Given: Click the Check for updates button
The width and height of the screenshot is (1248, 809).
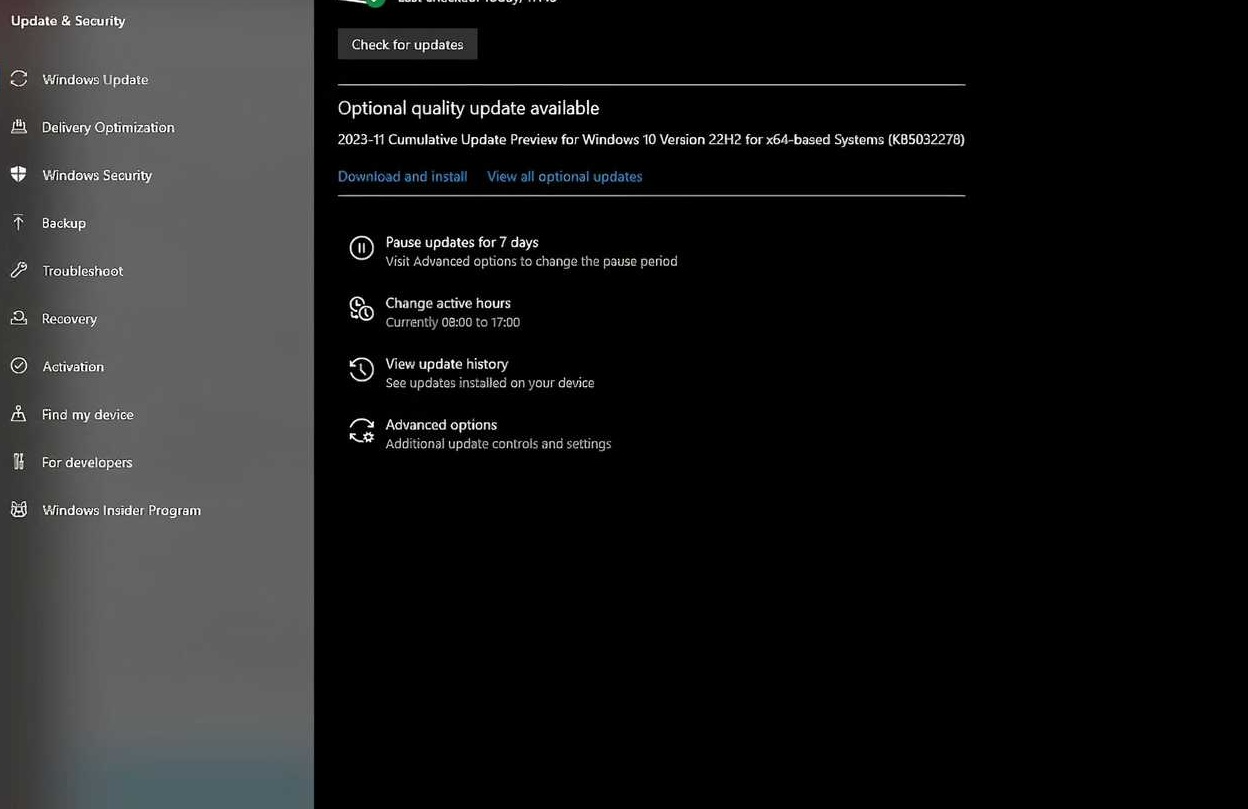Looking at the screenshot, I should pyautogui.click(x=407, y=44).
